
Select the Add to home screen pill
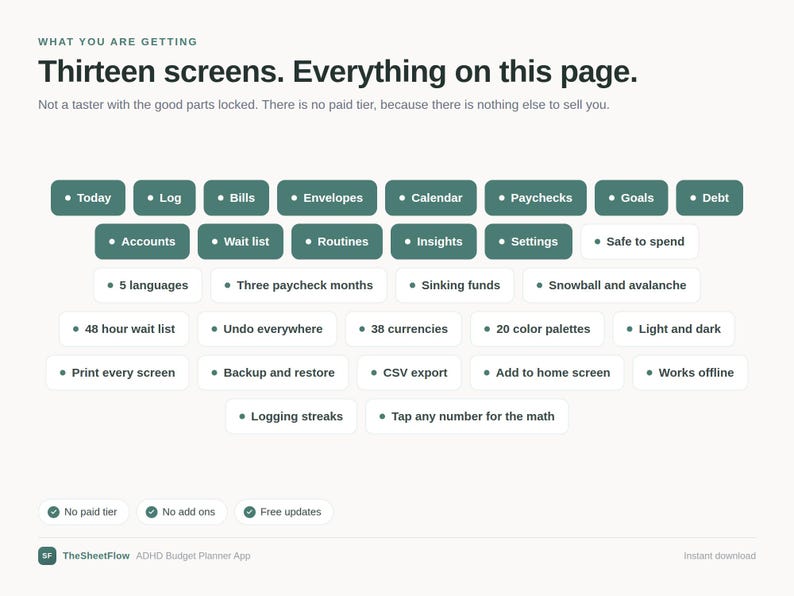pyautogui.click(x=547, y=373)
